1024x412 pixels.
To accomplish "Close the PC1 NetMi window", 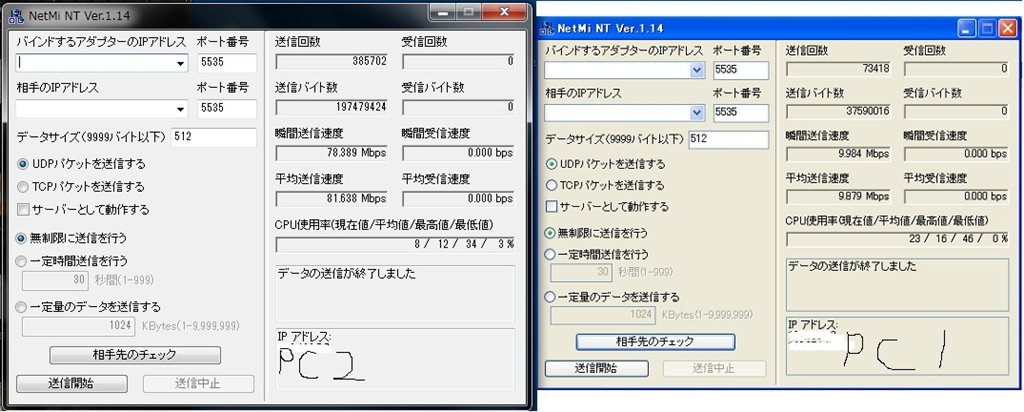I will pyautogui.click(x=1006, y=28).
